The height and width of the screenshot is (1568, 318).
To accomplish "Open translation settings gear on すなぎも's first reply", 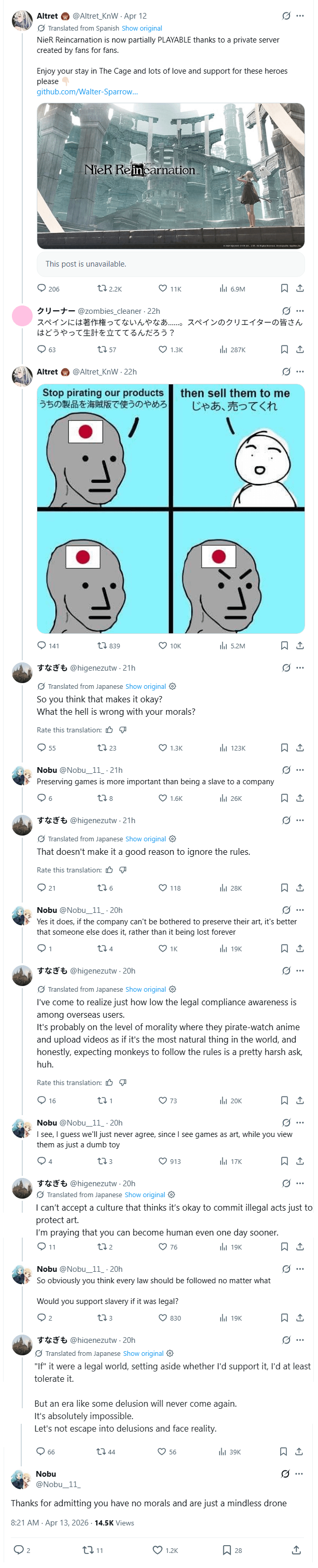I will [172, 686].
